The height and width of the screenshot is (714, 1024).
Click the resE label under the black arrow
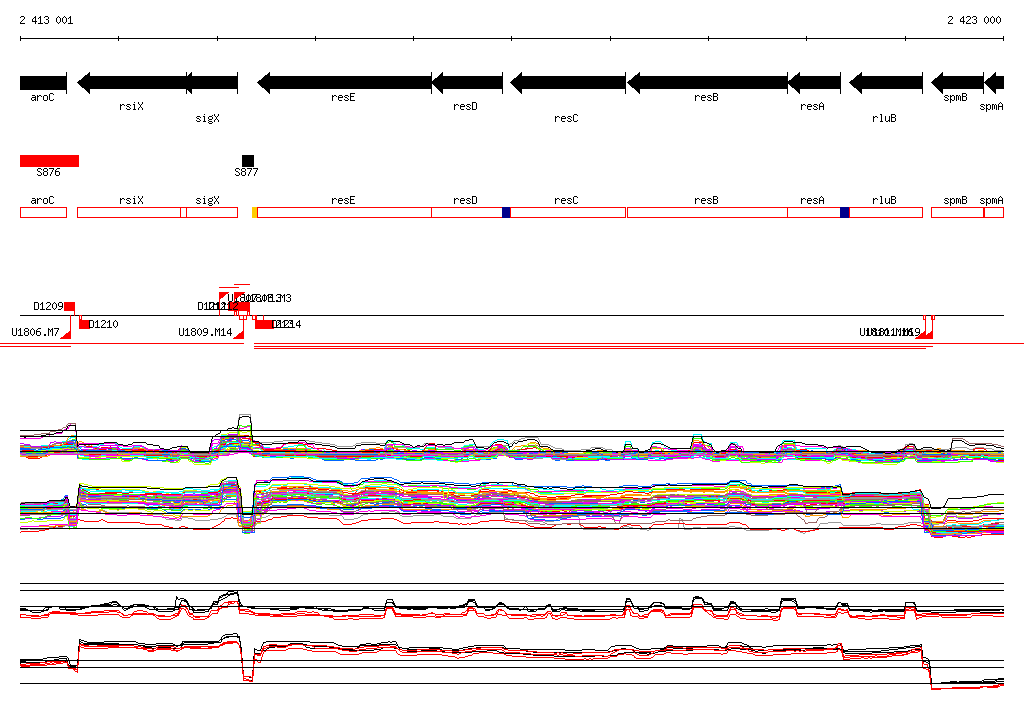click(343, 97)
